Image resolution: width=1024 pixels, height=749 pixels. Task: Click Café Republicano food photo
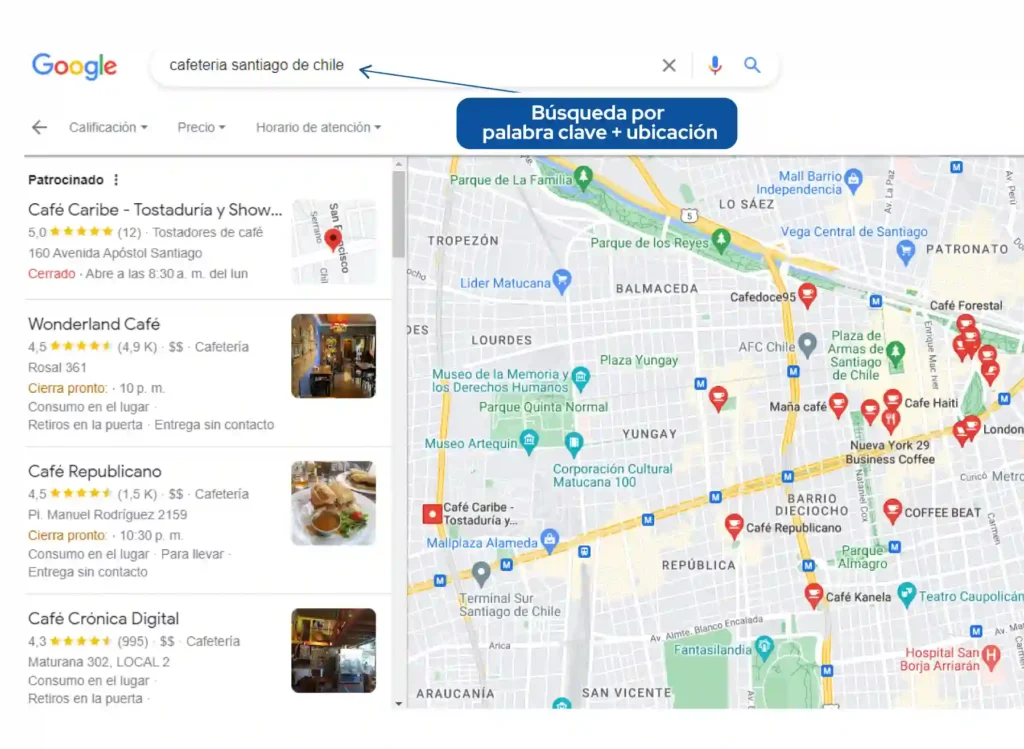[x=334, y=503]
